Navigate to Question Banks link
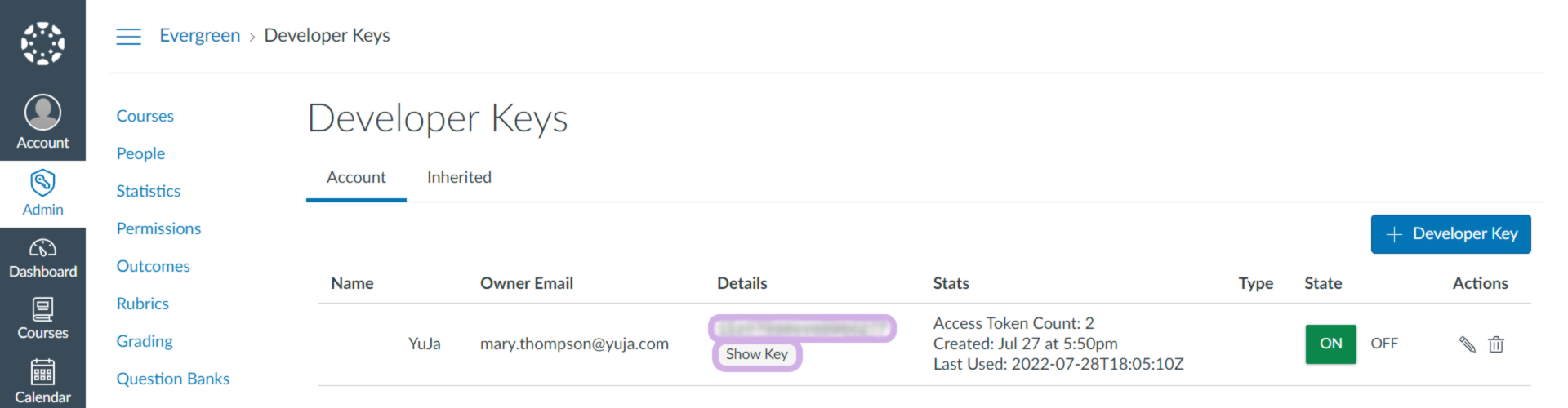This screenshot has height=408, width=1568. click(x=173, y=379)
